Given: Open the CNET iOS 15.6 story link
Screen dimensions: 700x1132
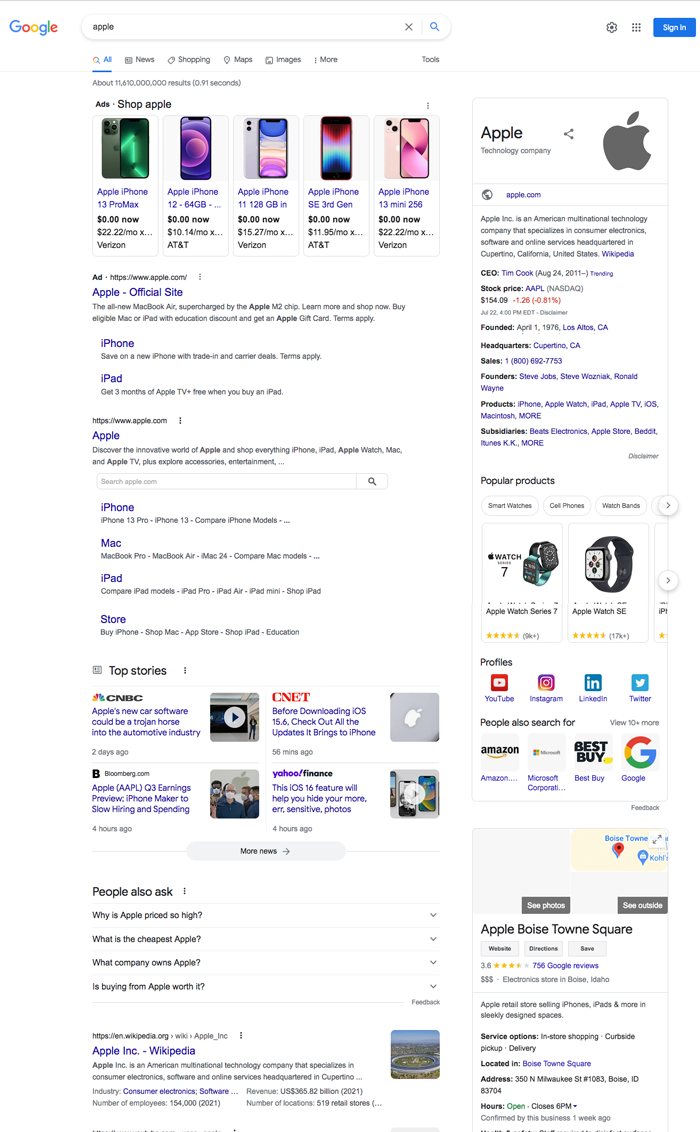Looking at the screenshot, I should [324, 722].
